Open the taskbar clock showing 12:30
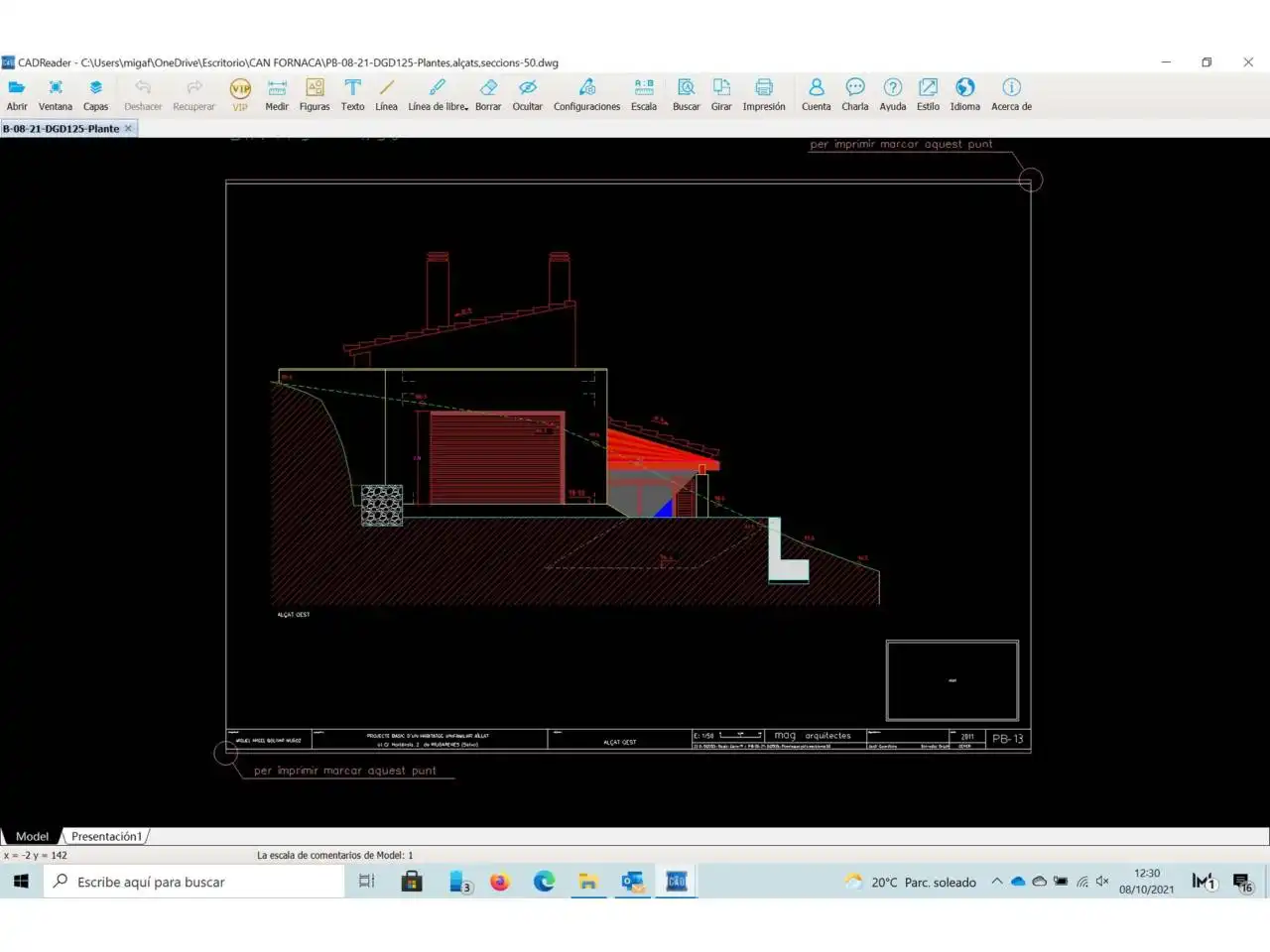 pyautogui.click(x=1147, y=882)
